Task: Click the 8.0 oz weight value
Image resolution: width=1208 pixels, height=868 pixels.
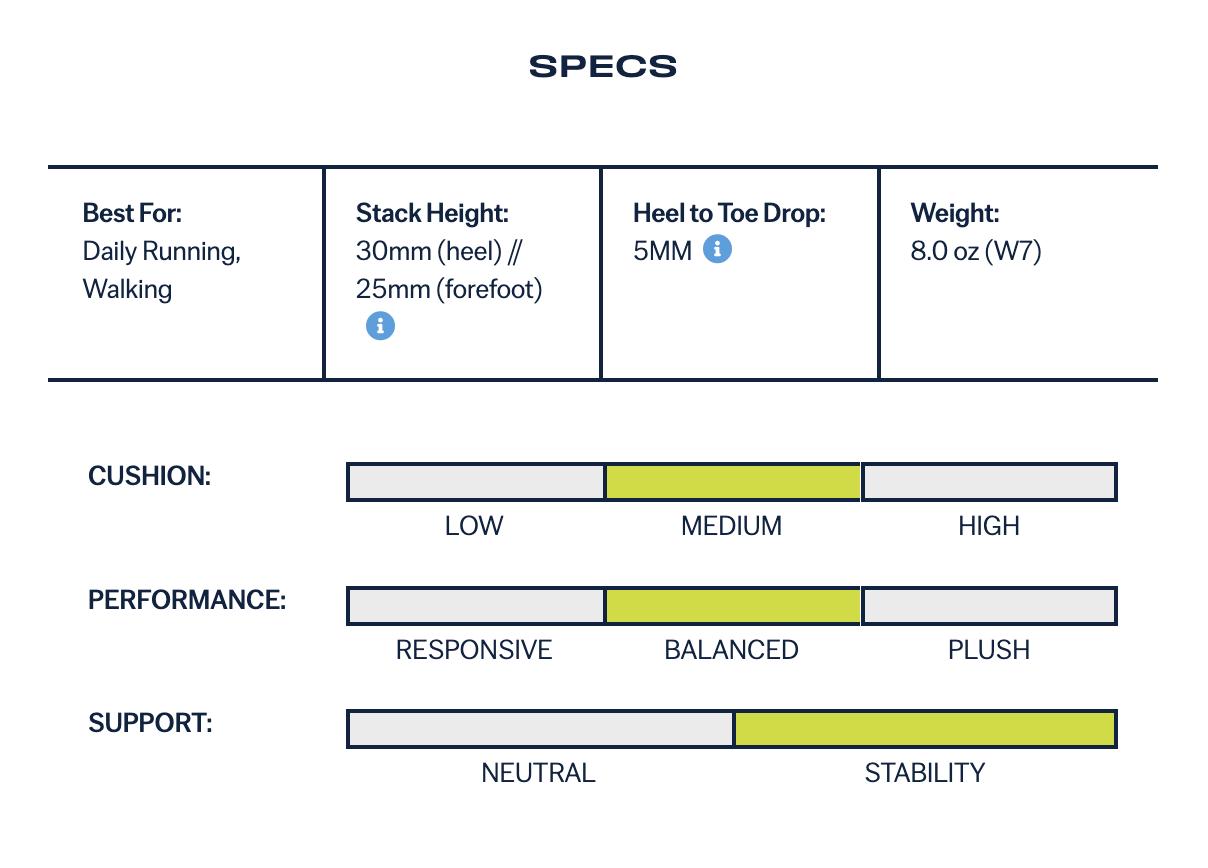Action: [x=975, y=251]
